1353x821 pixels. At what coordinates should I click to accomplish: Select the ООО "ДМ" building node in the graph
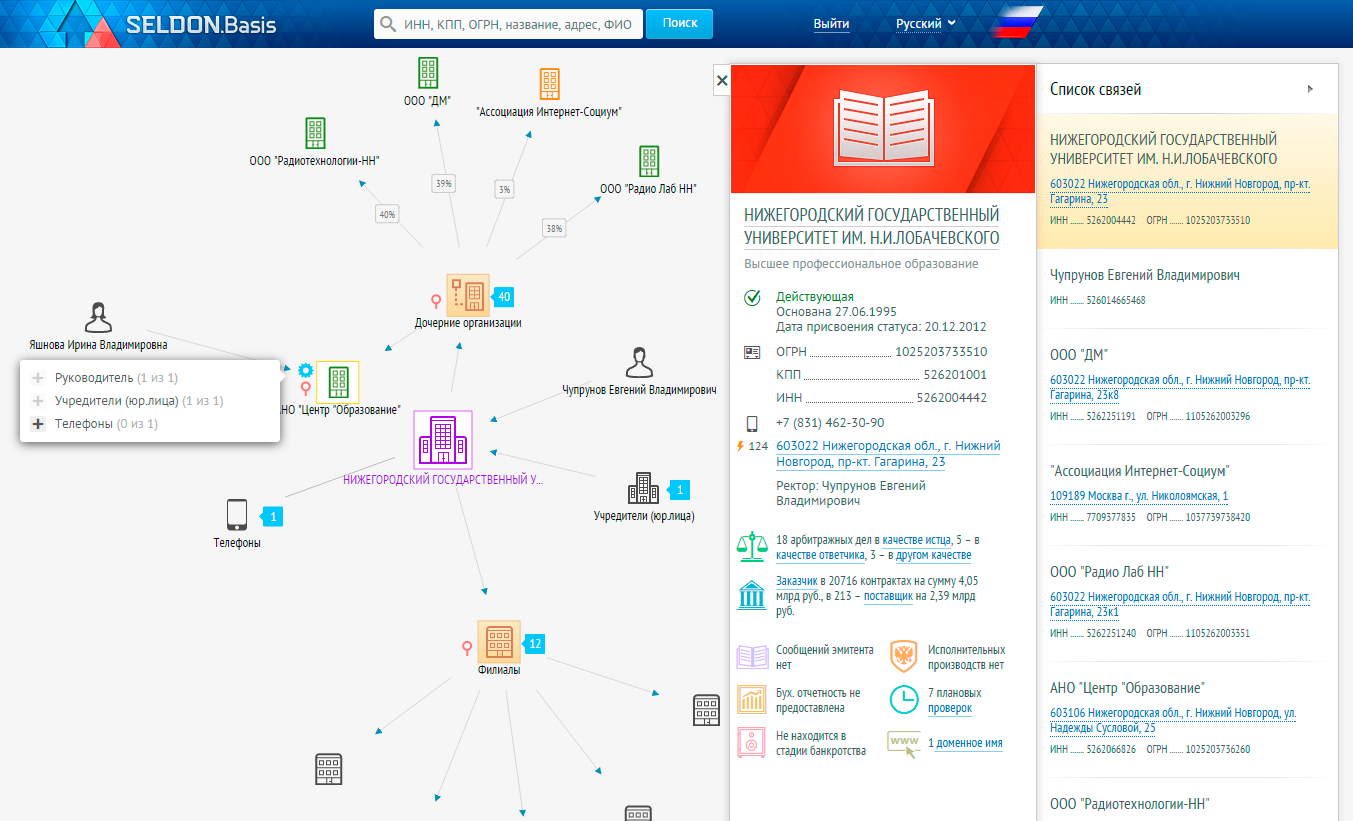click(428, 73)
